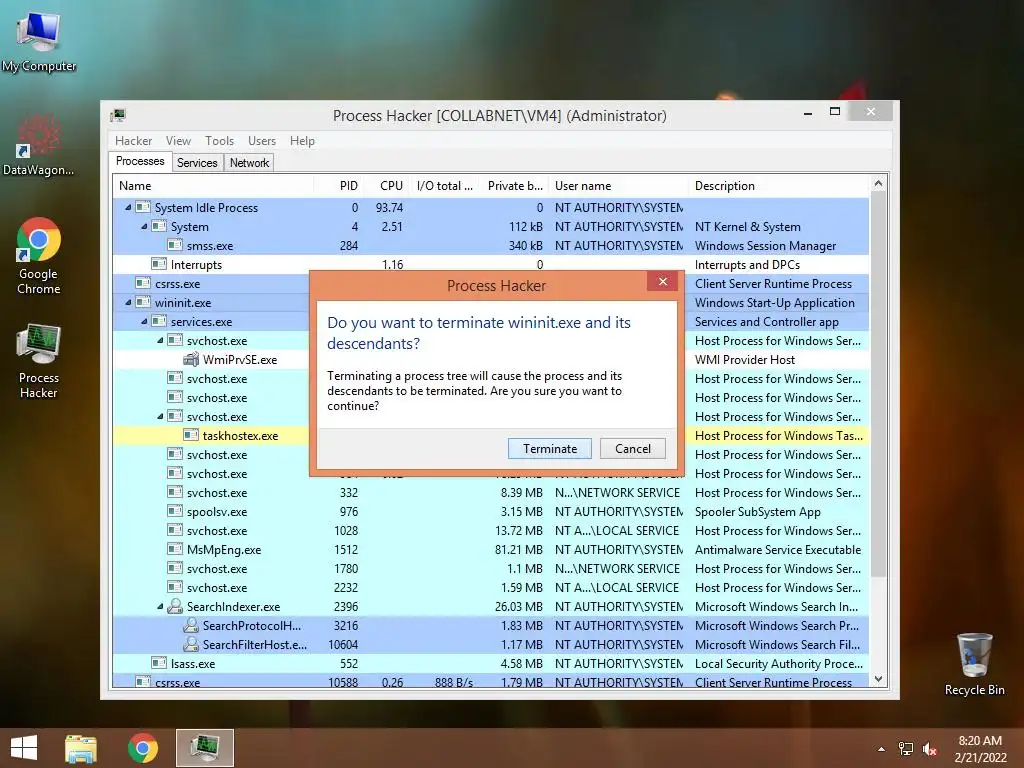Click the WmiPrvSE.exe process icon

click(191, 359)
